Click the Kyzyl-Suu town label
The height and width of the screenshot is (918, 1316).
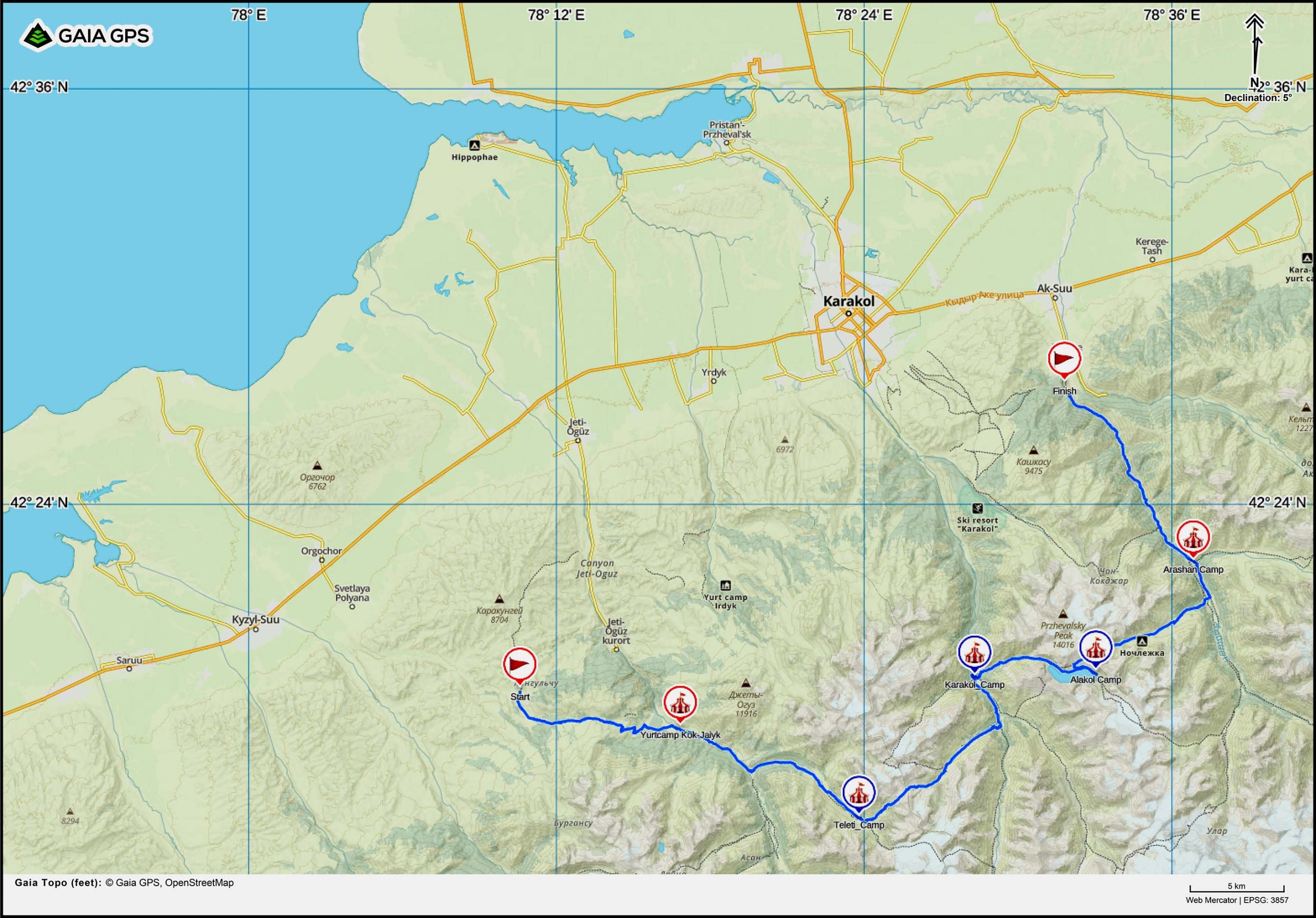point(255,619)
